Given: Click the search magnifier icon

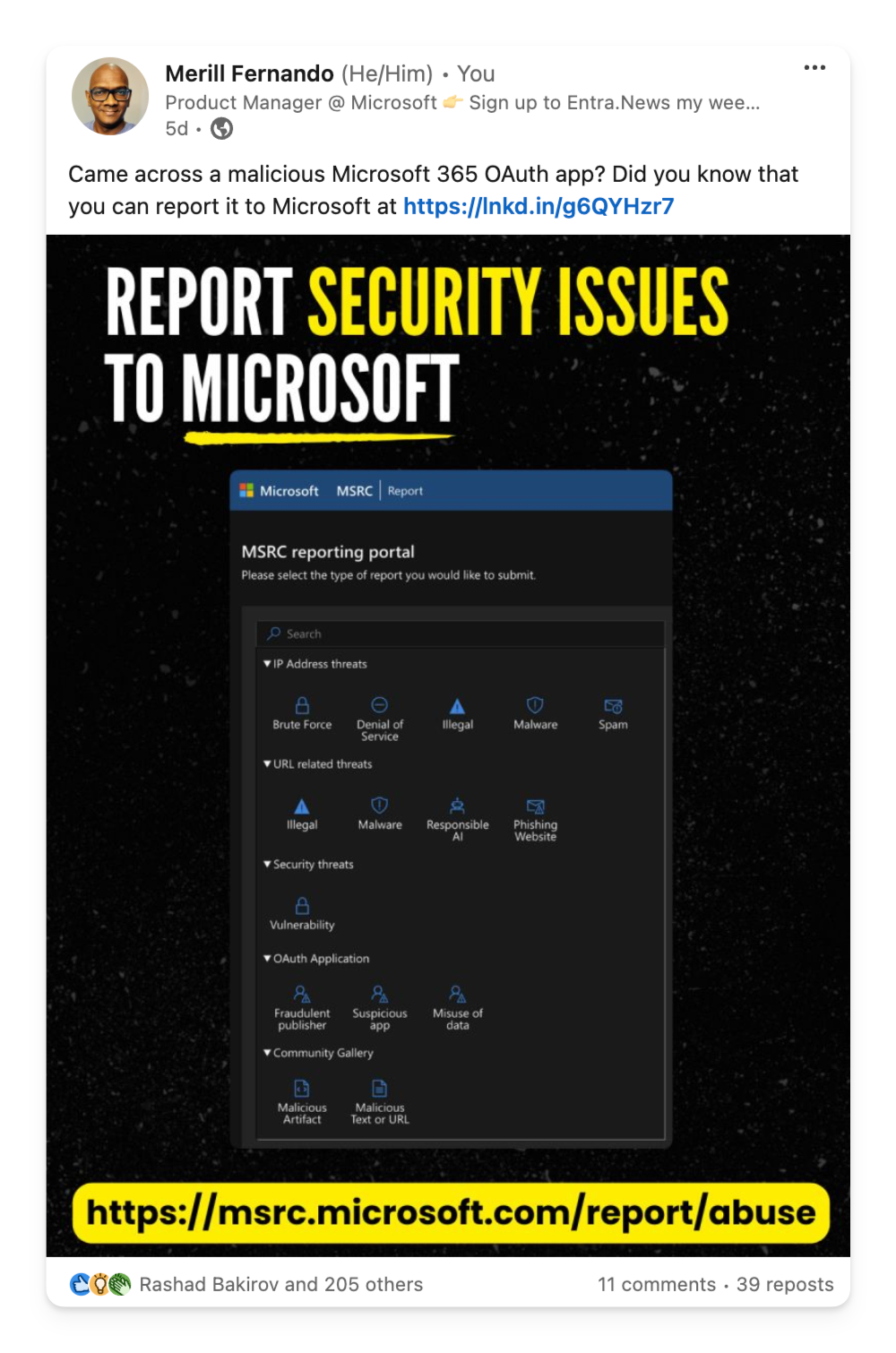Looking at the screenshot, I should pos(274,633).
